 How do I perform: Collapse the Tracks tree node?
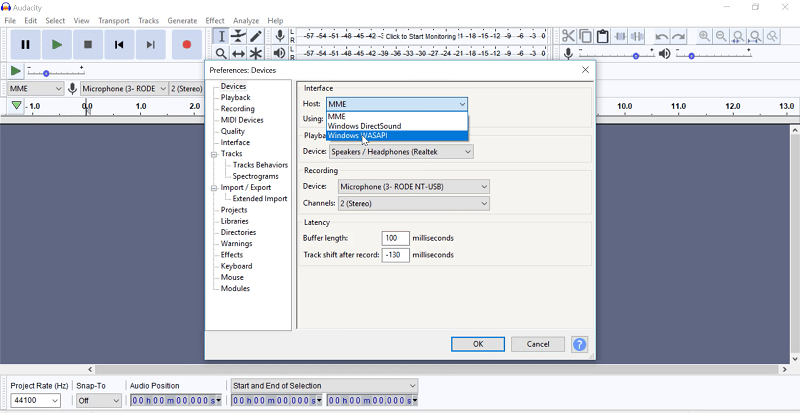tap(214, 154)
